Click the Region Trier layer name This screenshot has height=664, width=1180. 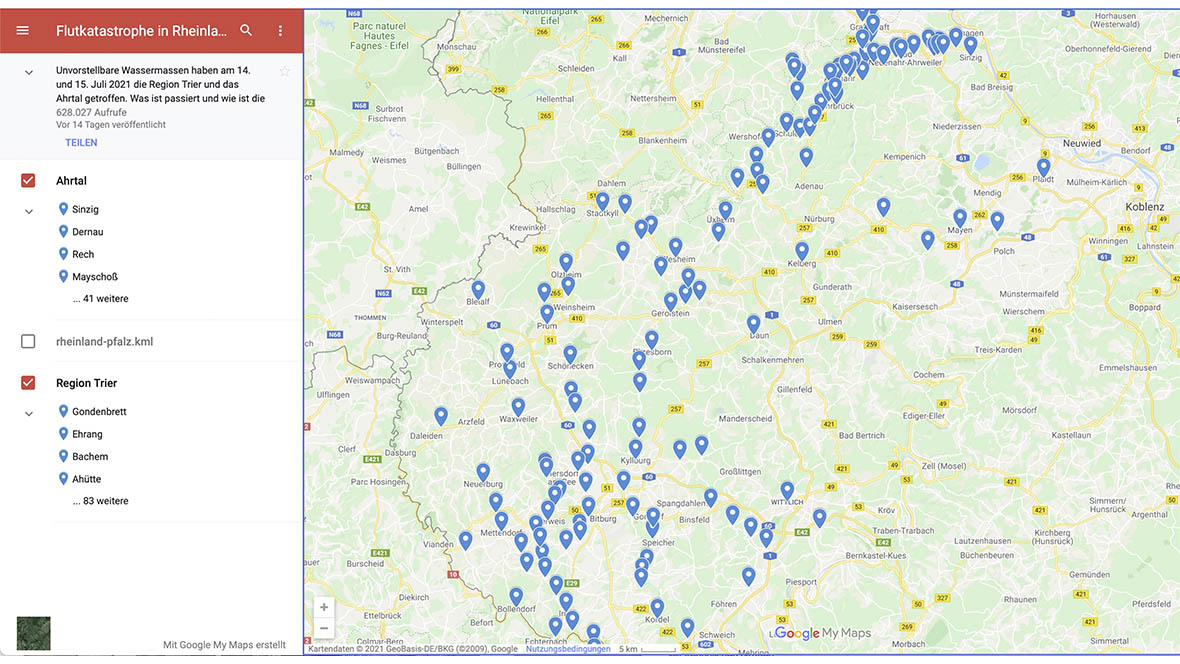[x=87, y=383]
